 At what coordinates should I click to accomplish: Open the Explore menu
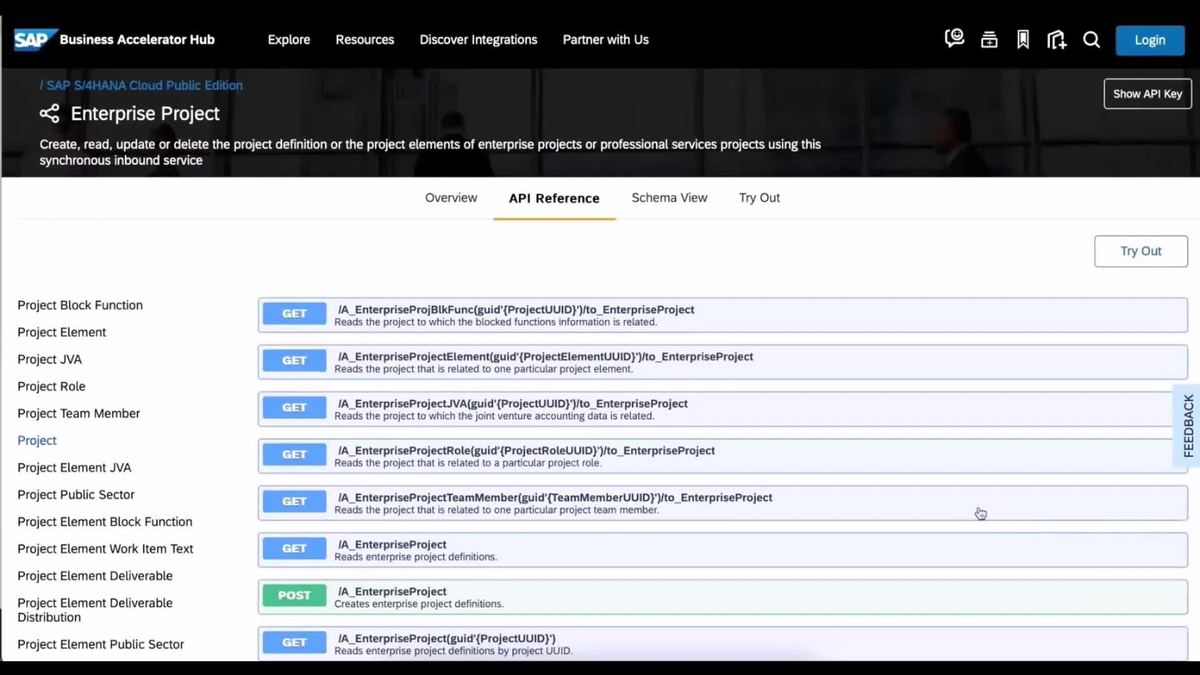coord(288,39)
